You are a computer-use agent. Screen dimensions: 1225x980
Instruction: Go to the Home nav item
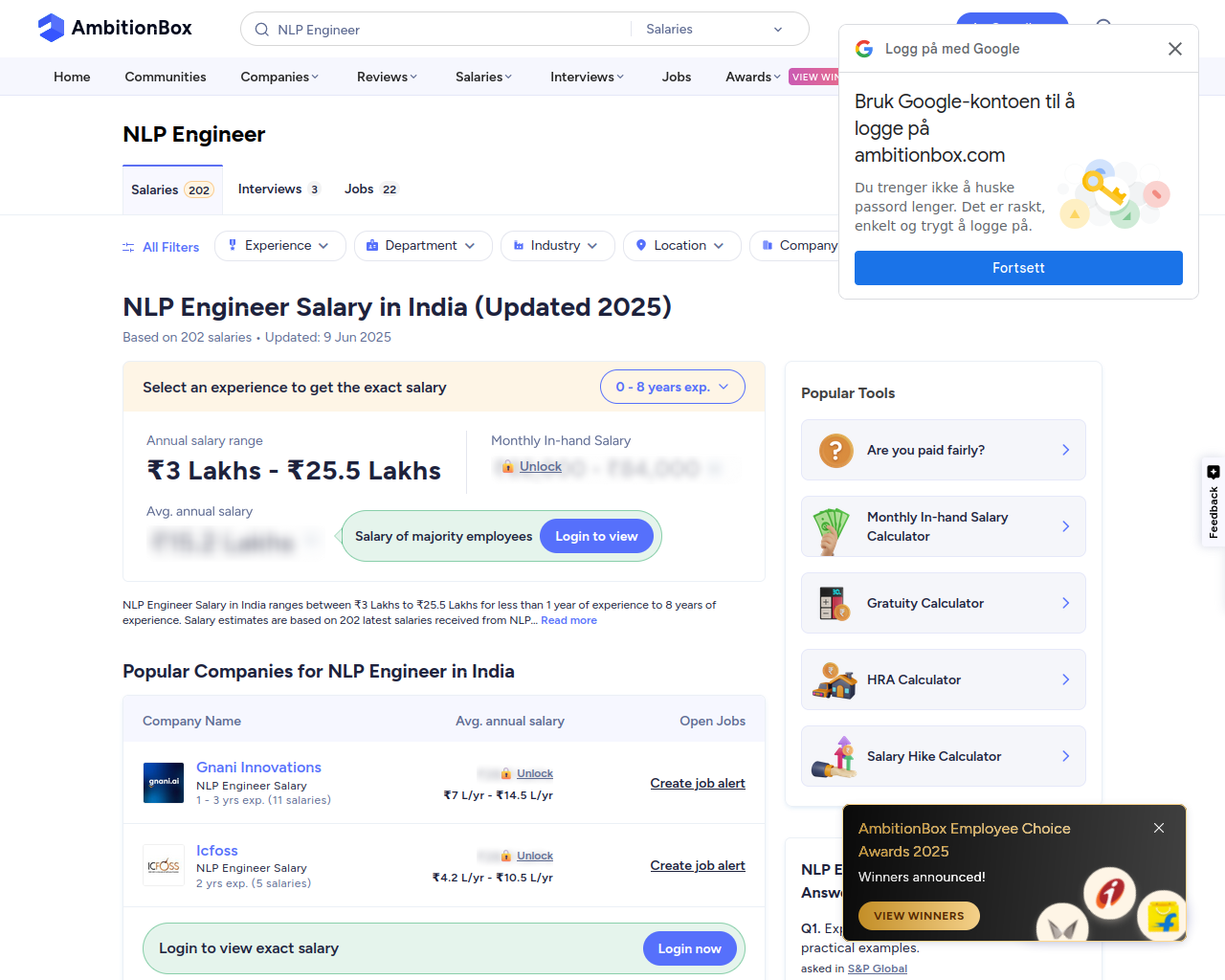(72, 77)
